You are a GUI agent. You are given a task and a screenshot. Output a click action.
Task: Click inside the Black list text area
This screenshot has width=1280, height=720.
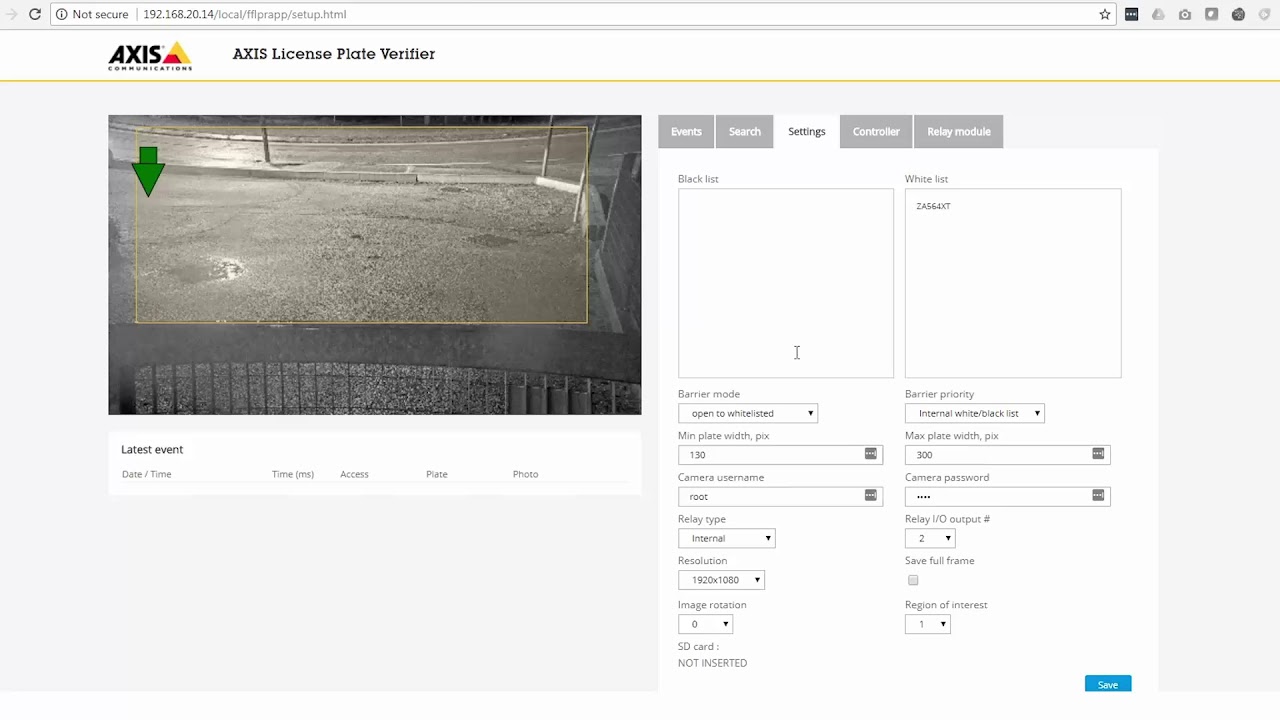[786, 283]
